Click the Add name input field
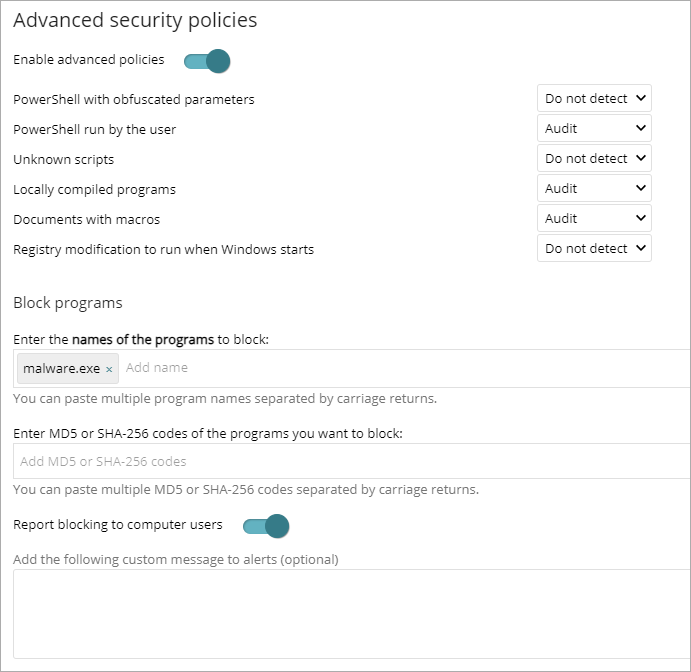The image size is (691, 672). [400, 368]
